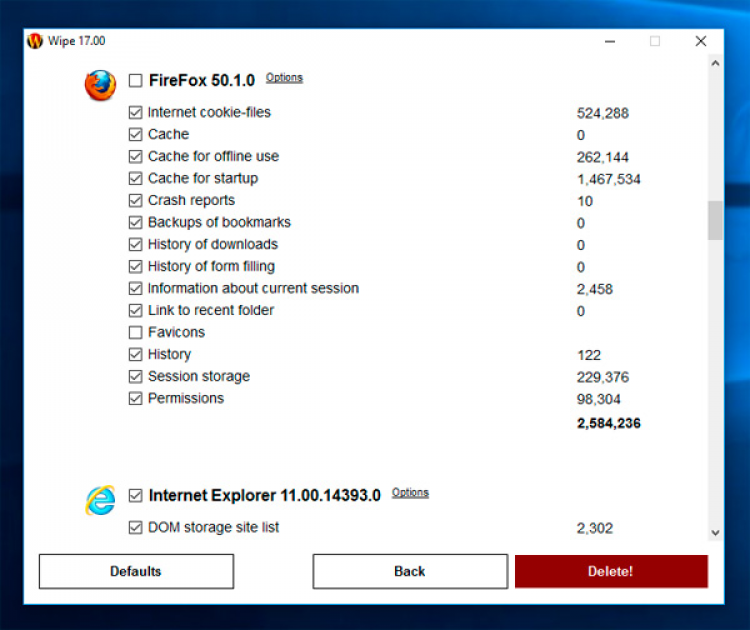The image size is (750, 630).
Task: Click the vertical scrollbar thumb
Action: 716,221
